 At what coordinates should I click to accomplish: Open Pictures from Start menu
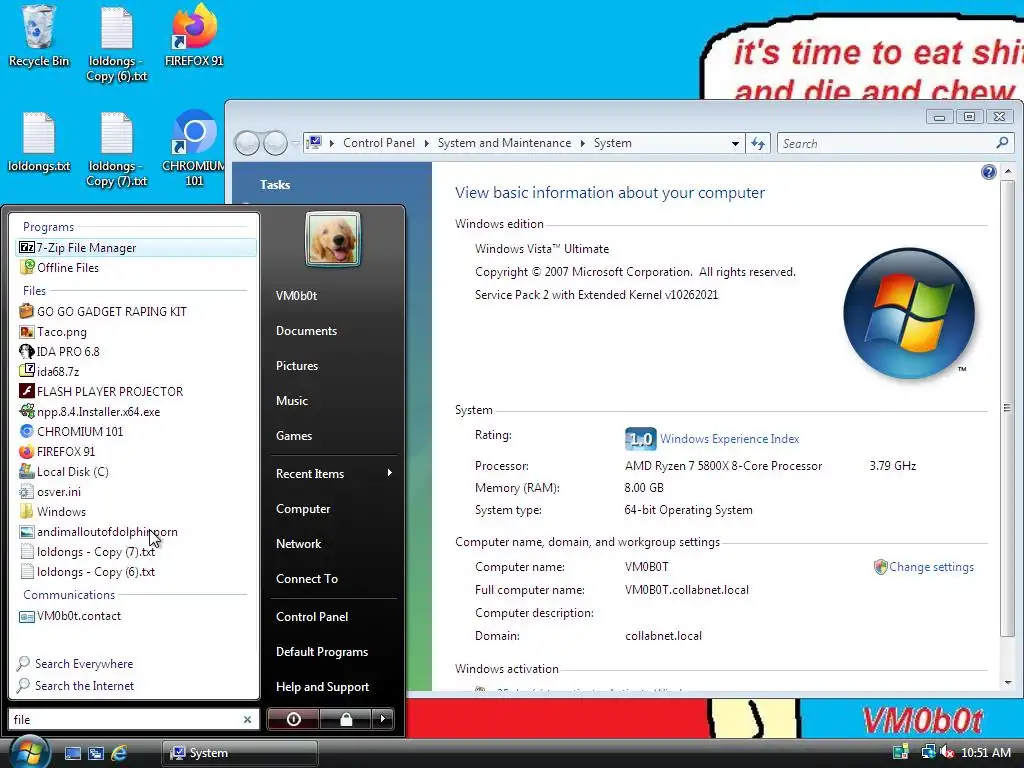point(297,366)
